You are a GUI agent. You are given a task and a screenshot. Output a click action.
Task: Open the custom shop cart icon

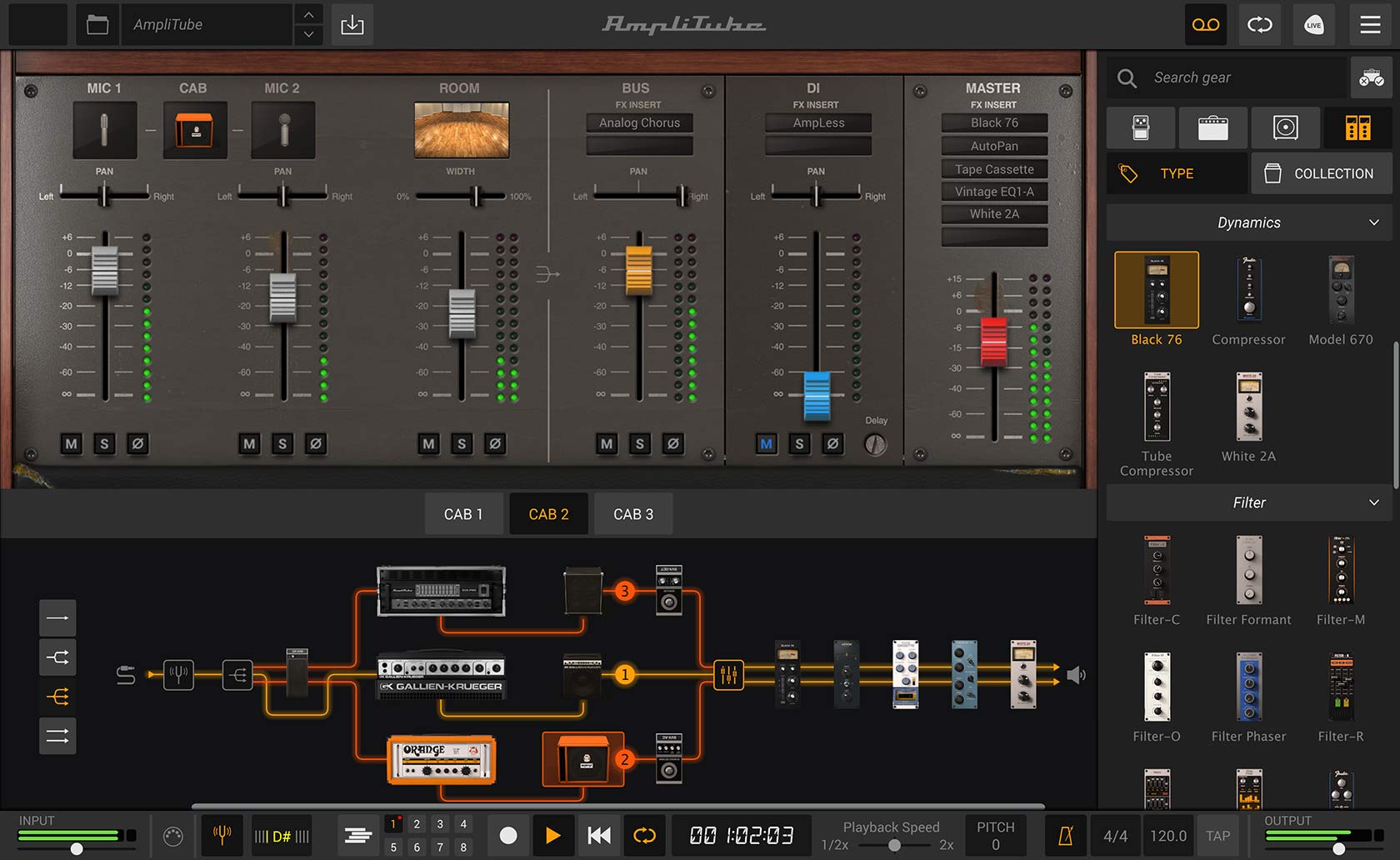[1372, 78]
